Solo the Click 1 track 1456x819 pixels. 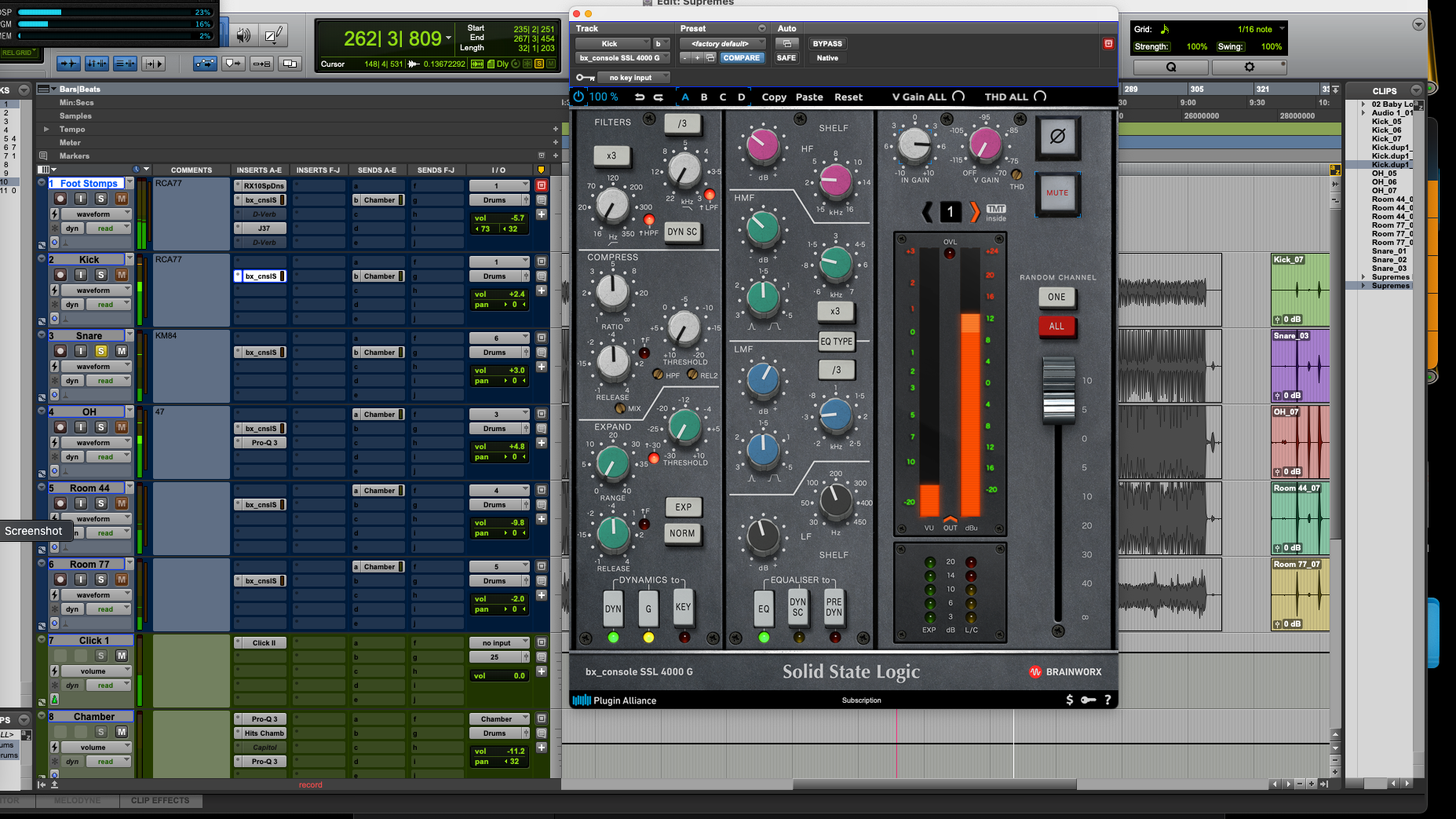click(x=101, y=656)
